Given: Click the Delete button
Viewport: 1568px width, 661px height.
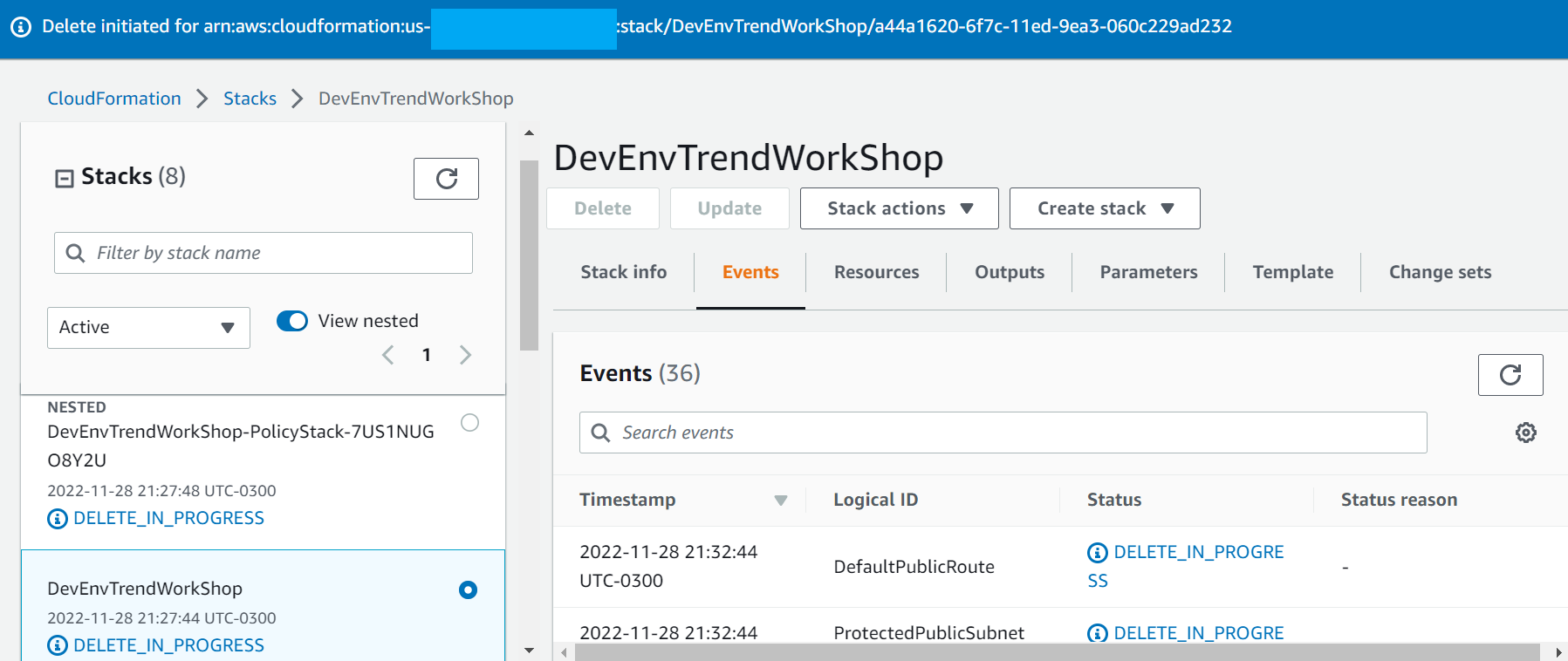Looking at the screenshot, I should [x=603, y=208].
